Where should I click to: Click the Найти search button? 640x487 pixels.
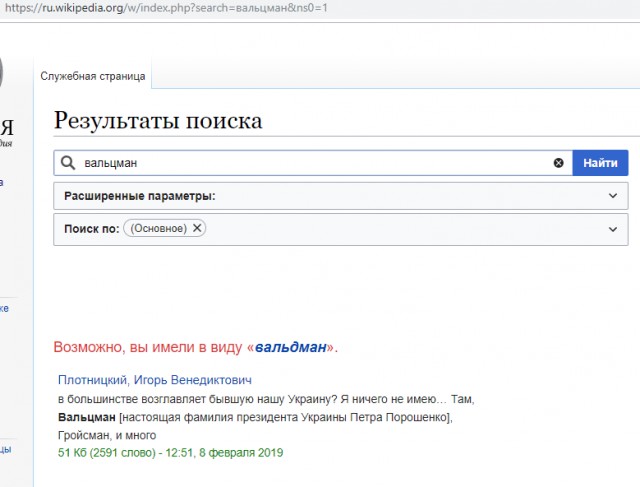600,163
